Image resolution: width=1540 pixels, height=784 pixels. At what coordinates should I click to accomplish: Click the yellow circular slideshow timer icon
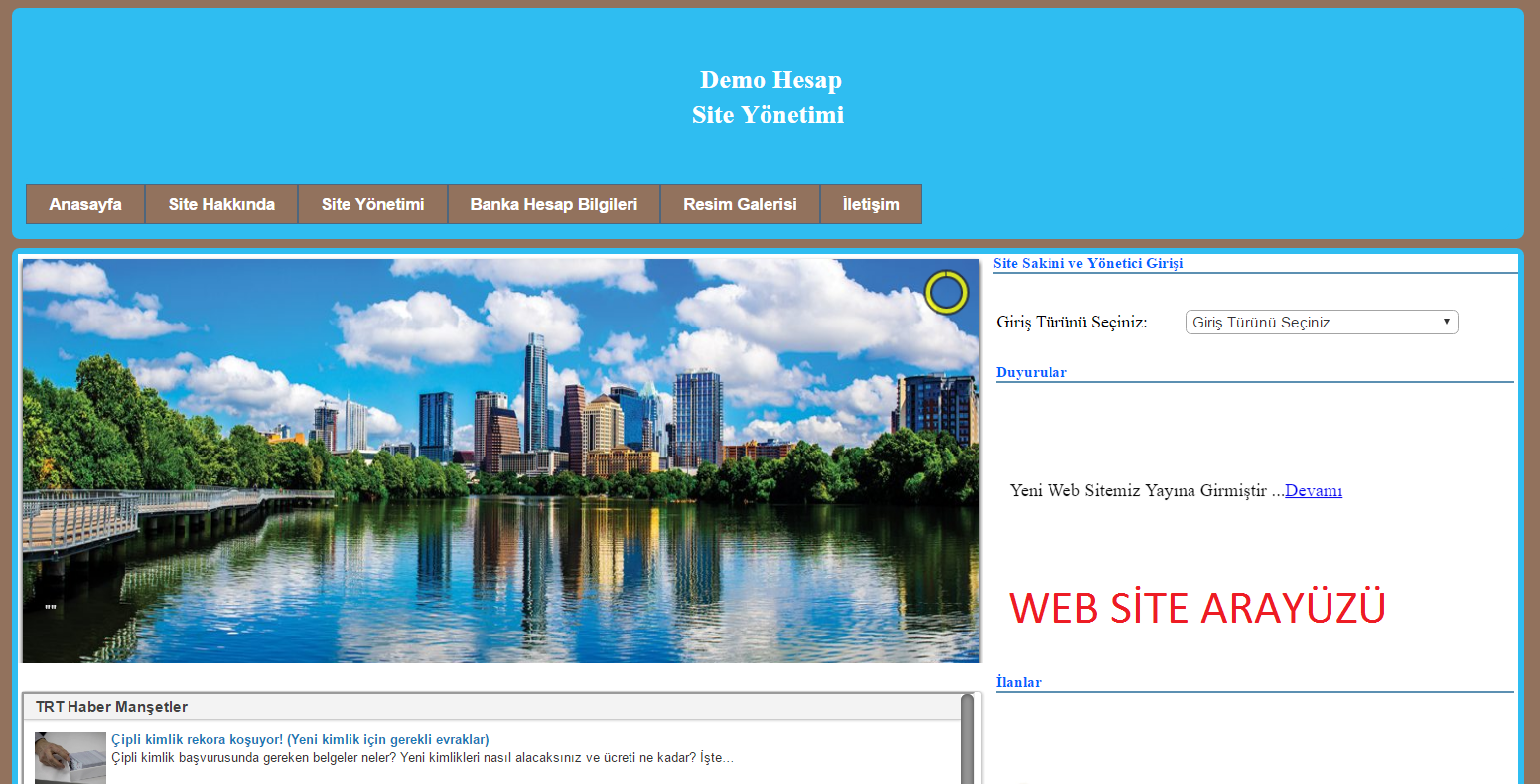945,293
